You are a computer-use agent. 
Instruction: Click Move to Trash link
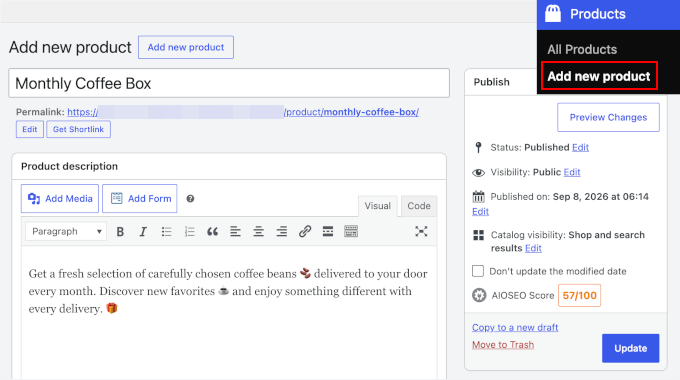503,345
